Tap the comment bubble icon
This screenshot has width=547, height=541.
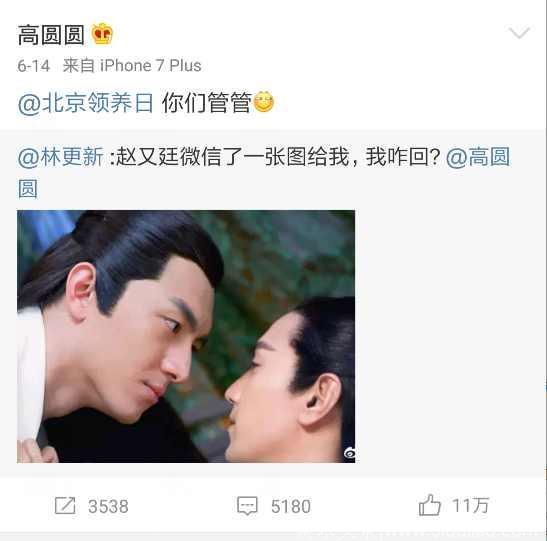pos(247,506)
